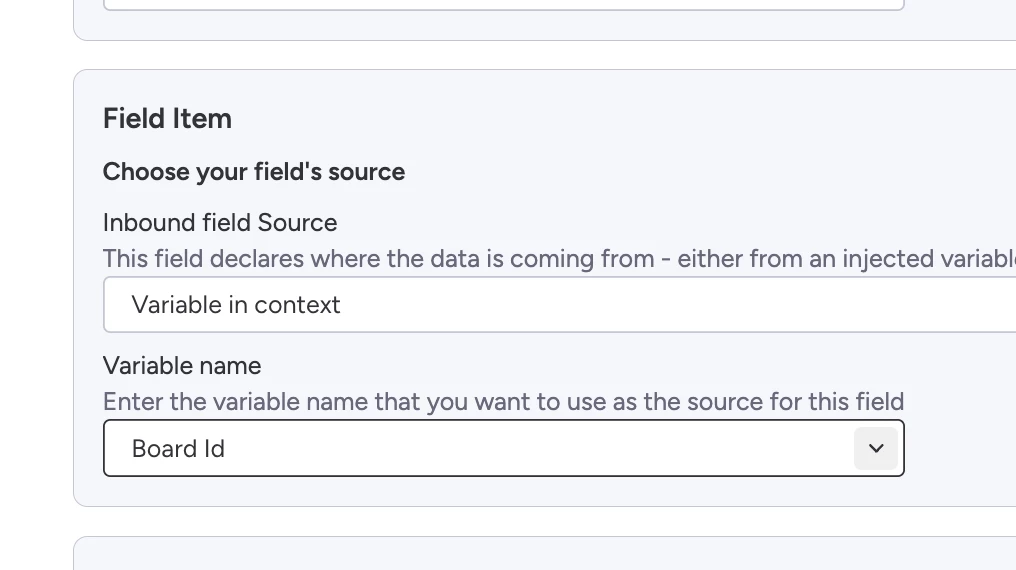The height and width of the screenshot is (570, 1016).
Task: Open the Inbound field Source dropdown
Action: (x=560, y=305)
